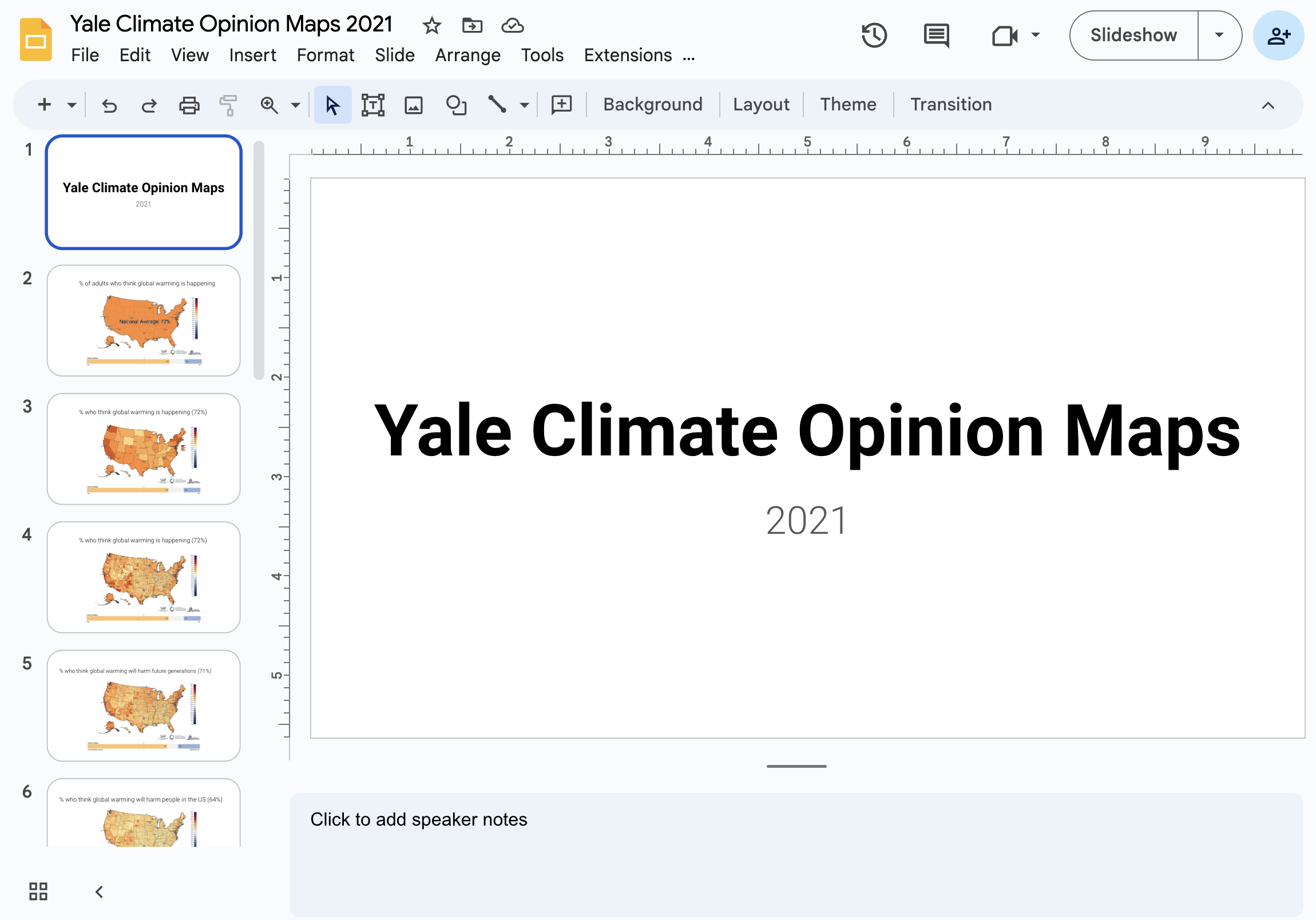Click the print icon

tap(189, 105)
